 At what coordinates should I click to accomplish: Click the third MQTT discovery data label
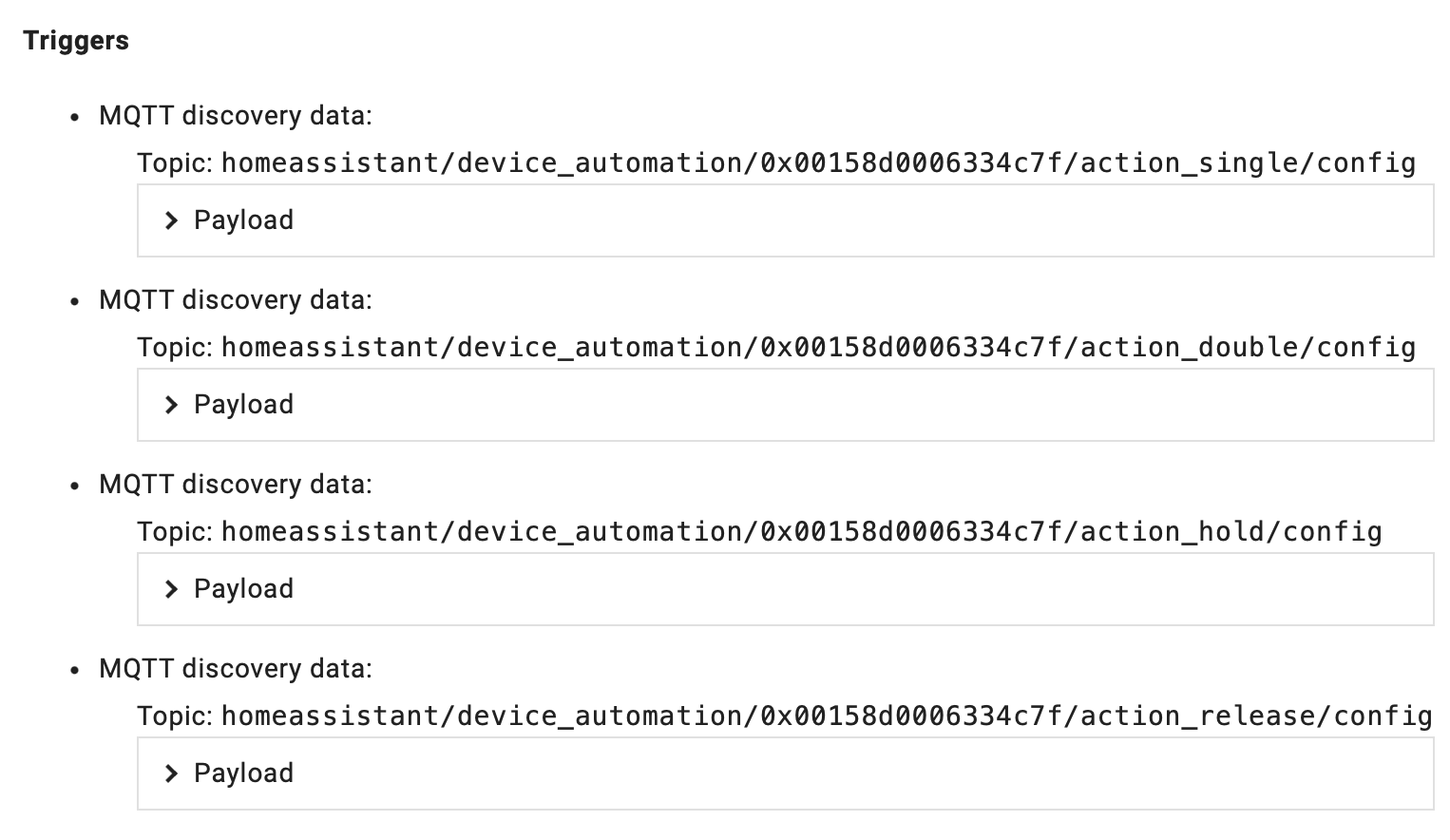pos(236,485)
